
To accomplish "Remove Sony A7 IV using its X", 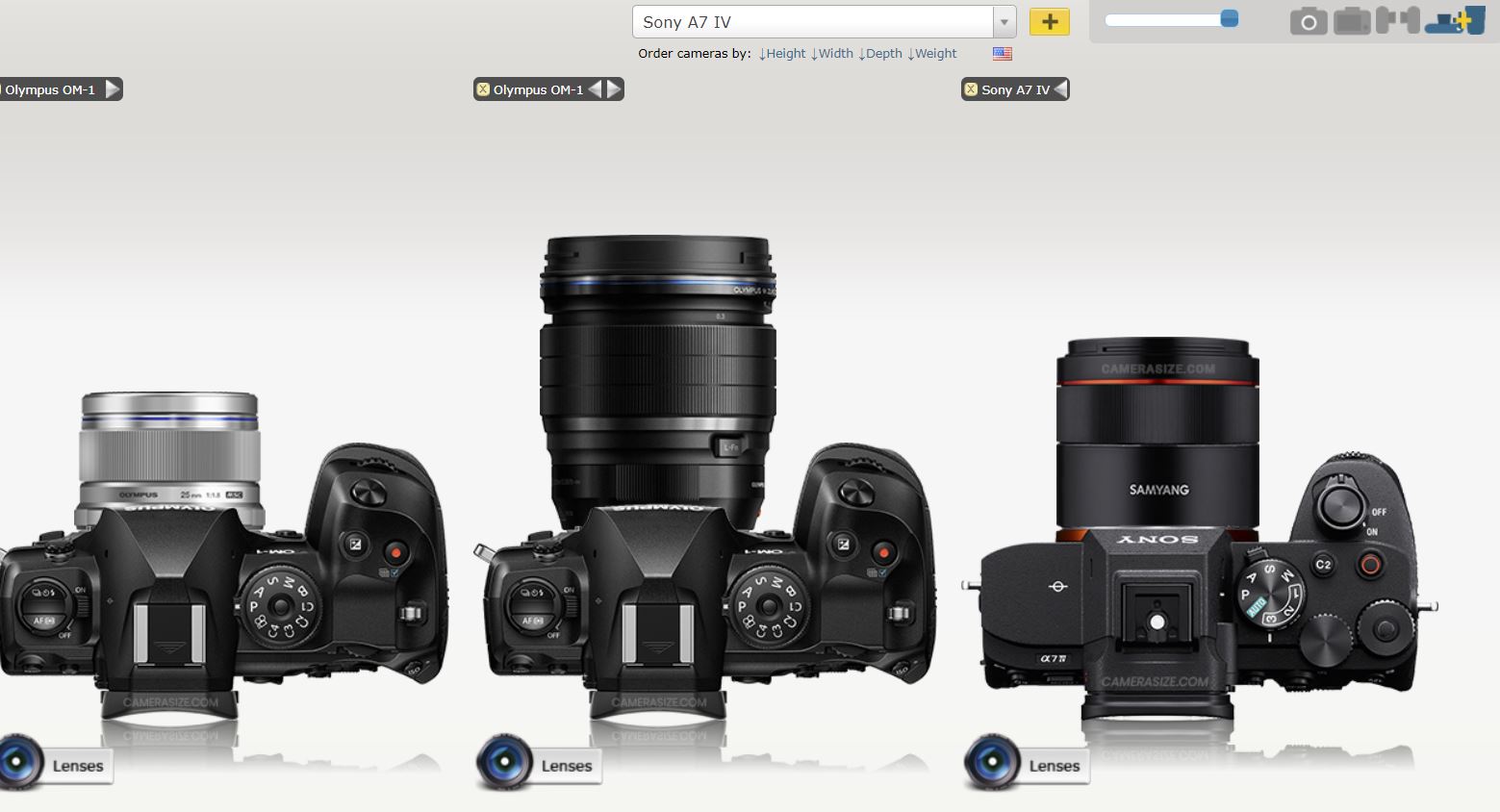I will click(971, 89).
